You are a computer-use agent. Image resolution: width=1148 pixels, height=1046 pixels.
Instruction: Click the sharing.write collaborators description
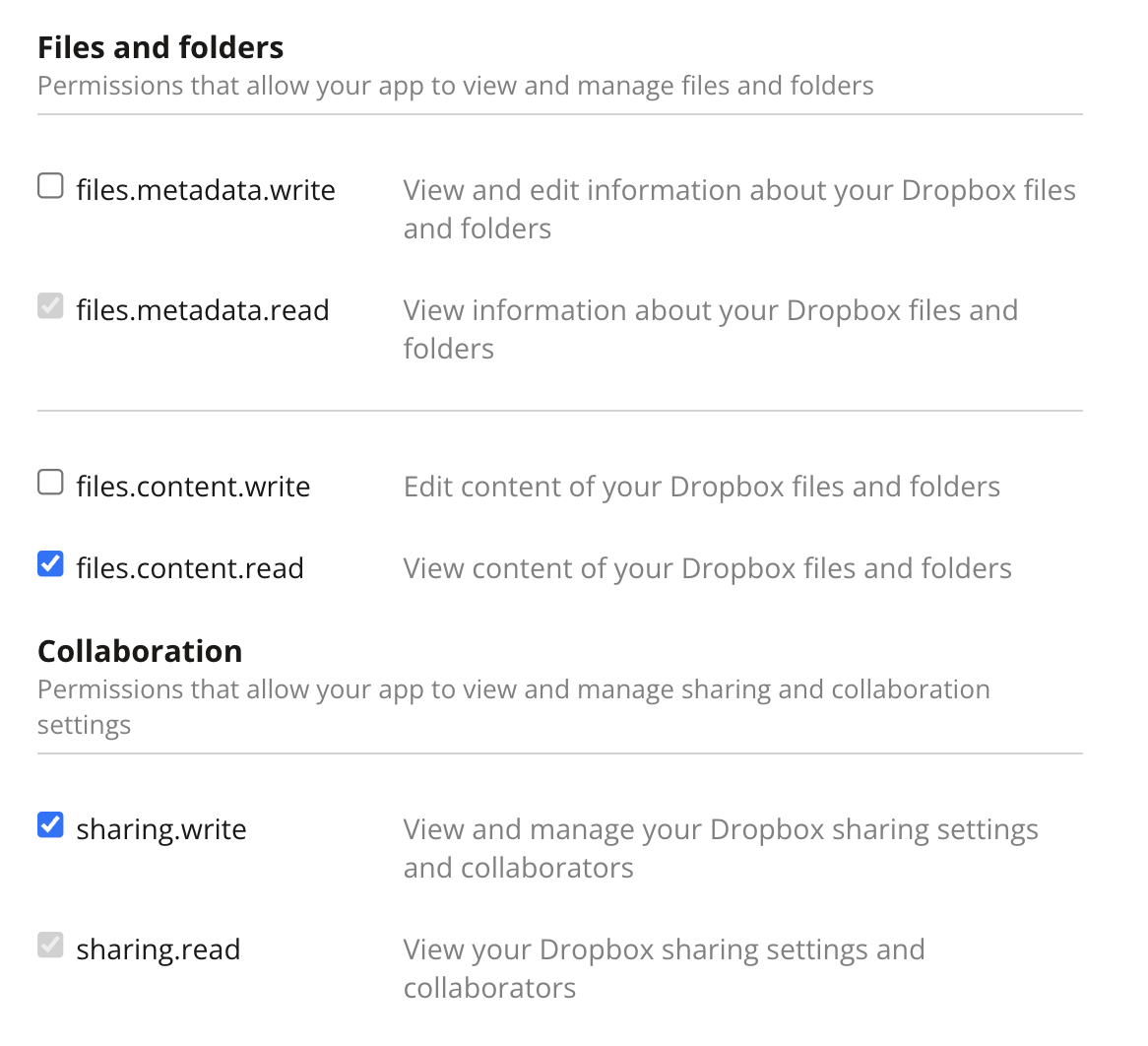click(x=721, y=848)
